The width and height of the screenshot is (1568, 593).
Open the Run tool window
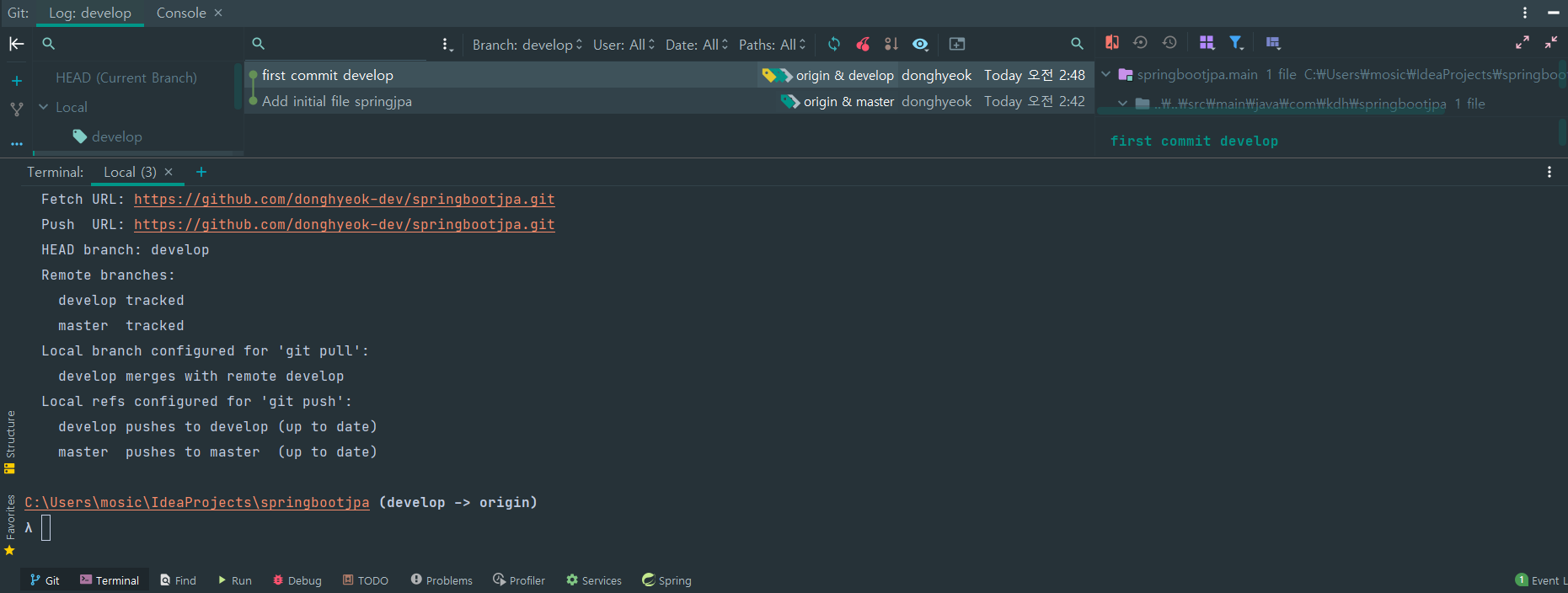point(234,580)
